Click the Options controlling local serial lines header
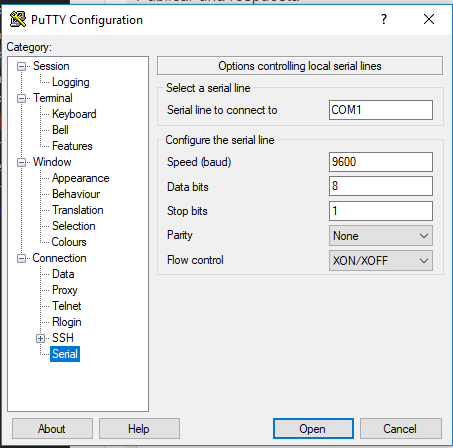The image size is (453, 448). tap(300, 66)
